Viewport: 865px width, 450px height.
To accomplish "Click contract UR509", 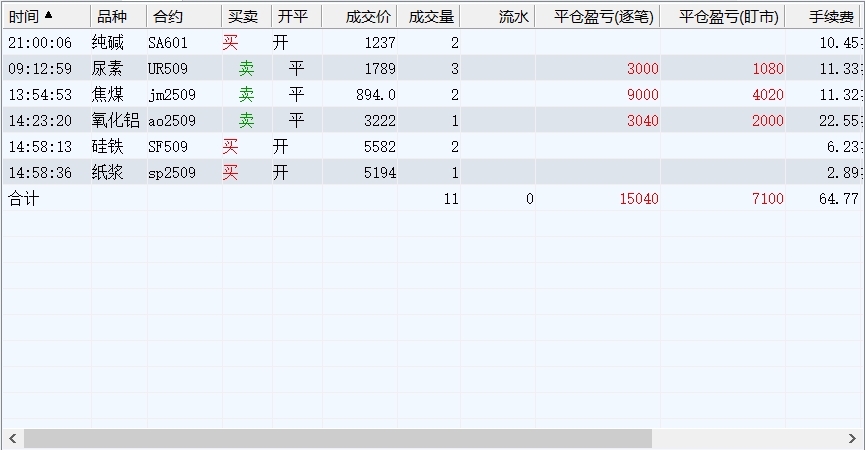I will (x=168, y=68).
